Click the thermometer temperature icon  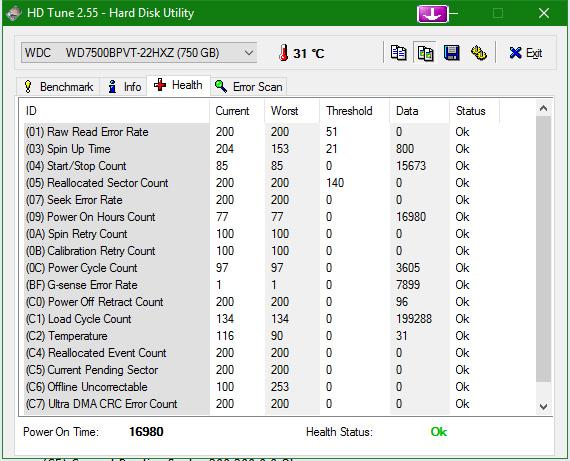click(284, 53)
